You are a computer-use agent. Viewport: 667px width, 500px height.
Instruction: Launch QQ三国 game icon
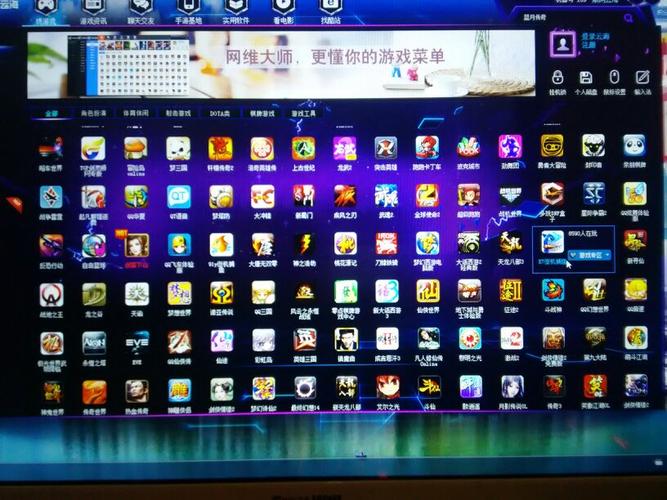(263, 293)
